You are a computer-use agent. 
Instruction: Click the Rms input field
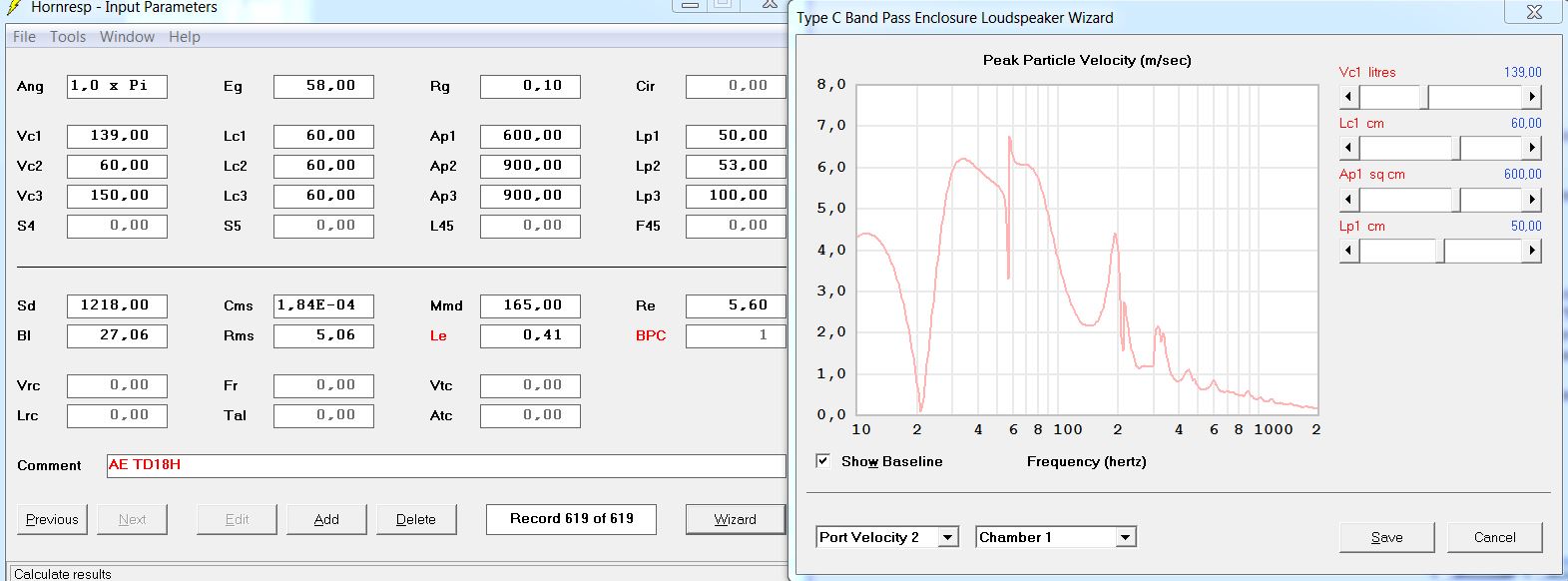[x=323, y=336]
